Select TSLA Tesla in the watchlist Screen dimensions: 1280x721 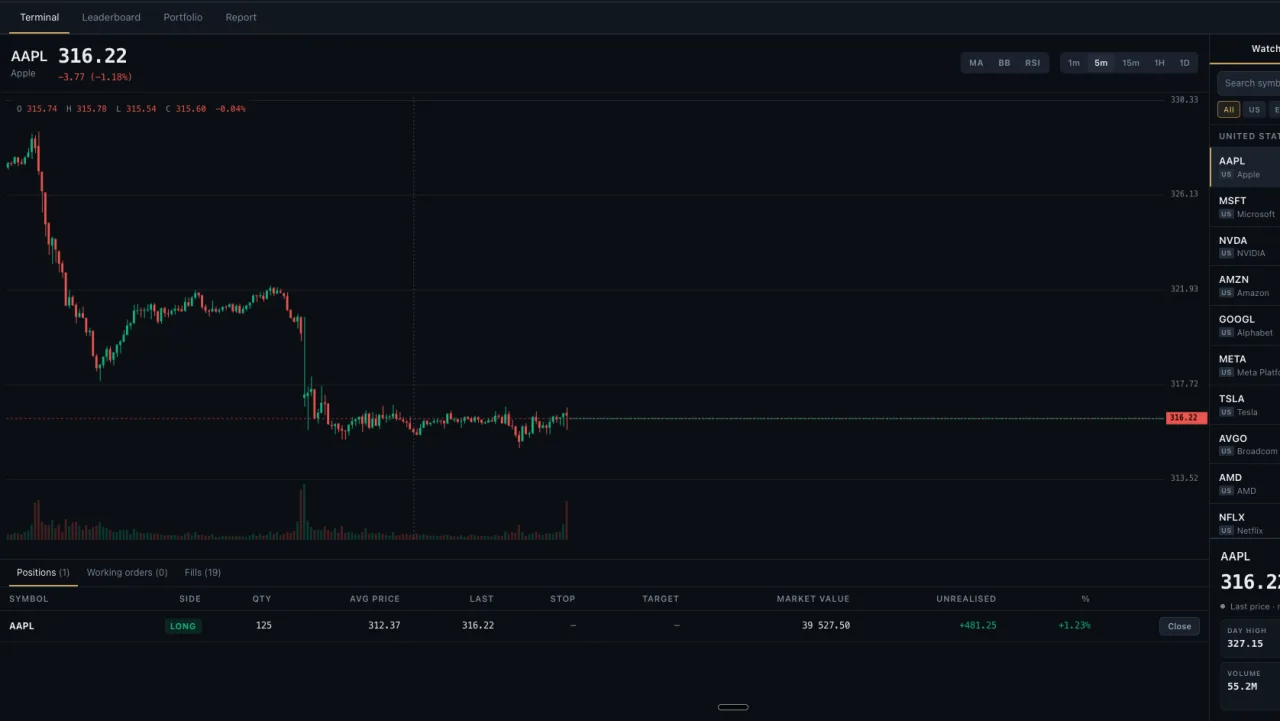(x=1245, y=405)
